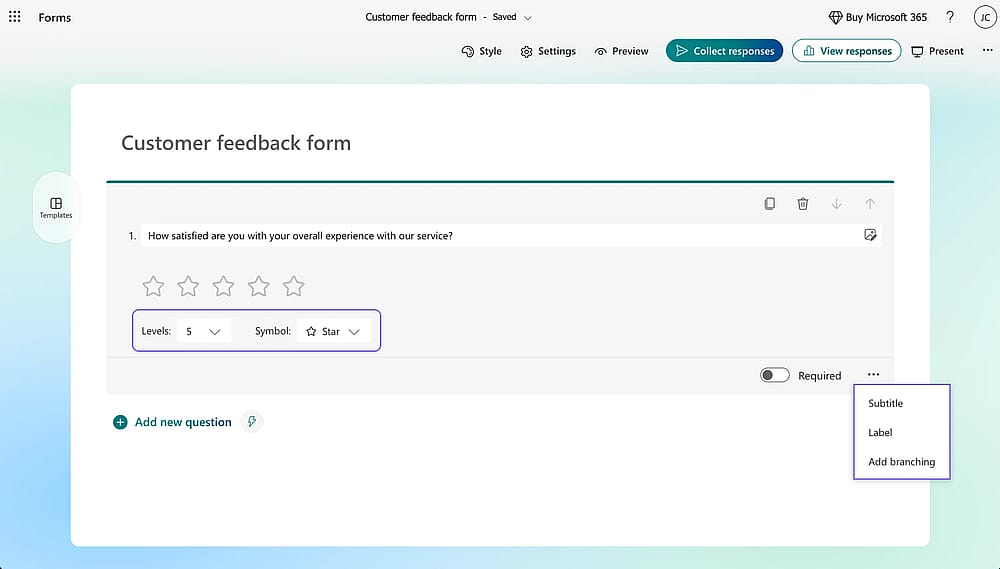Delete question 1 with trash icon
Image resolution: width=1000 pixels, height=569 pixels.
803,203
